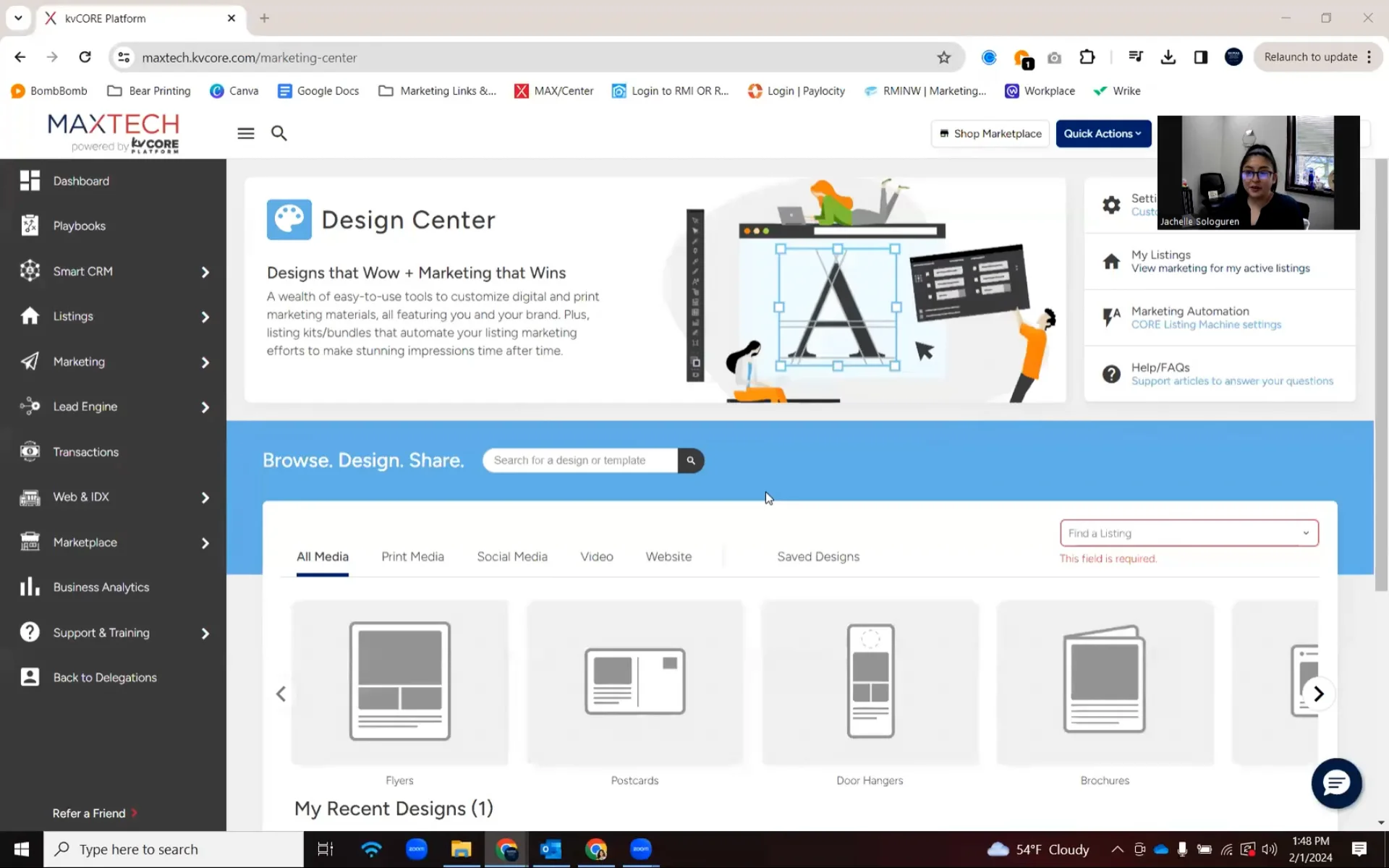This screenshot has width=1389, height=868.
Task: Switch to the Saved Designs tab
Action: 817,557
